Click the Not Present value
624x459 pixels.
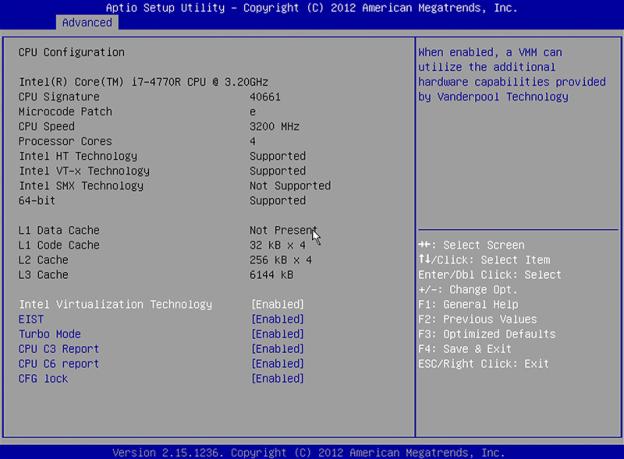[283, 230]
